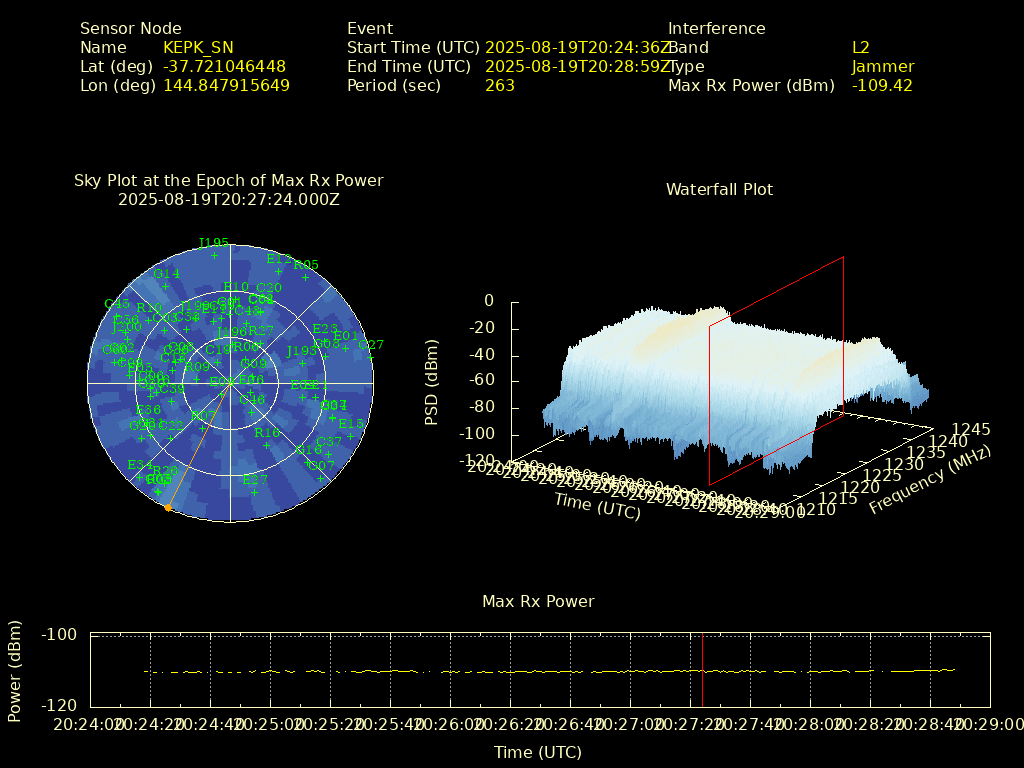This screenshot has height=768, width=1024.
Task: Click the Waterfall Plot title
Action: [719, 189]
